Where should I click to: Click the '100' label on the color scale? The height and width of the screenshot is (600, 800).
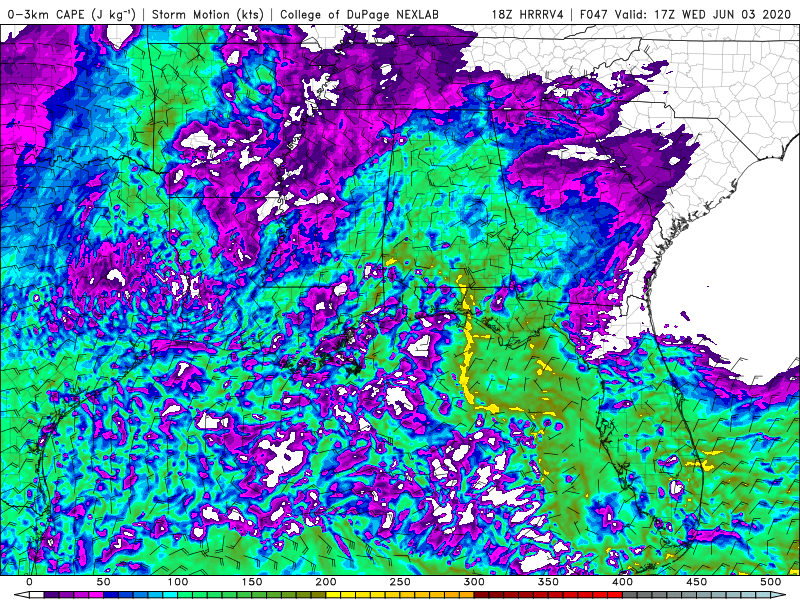(177, 582)
